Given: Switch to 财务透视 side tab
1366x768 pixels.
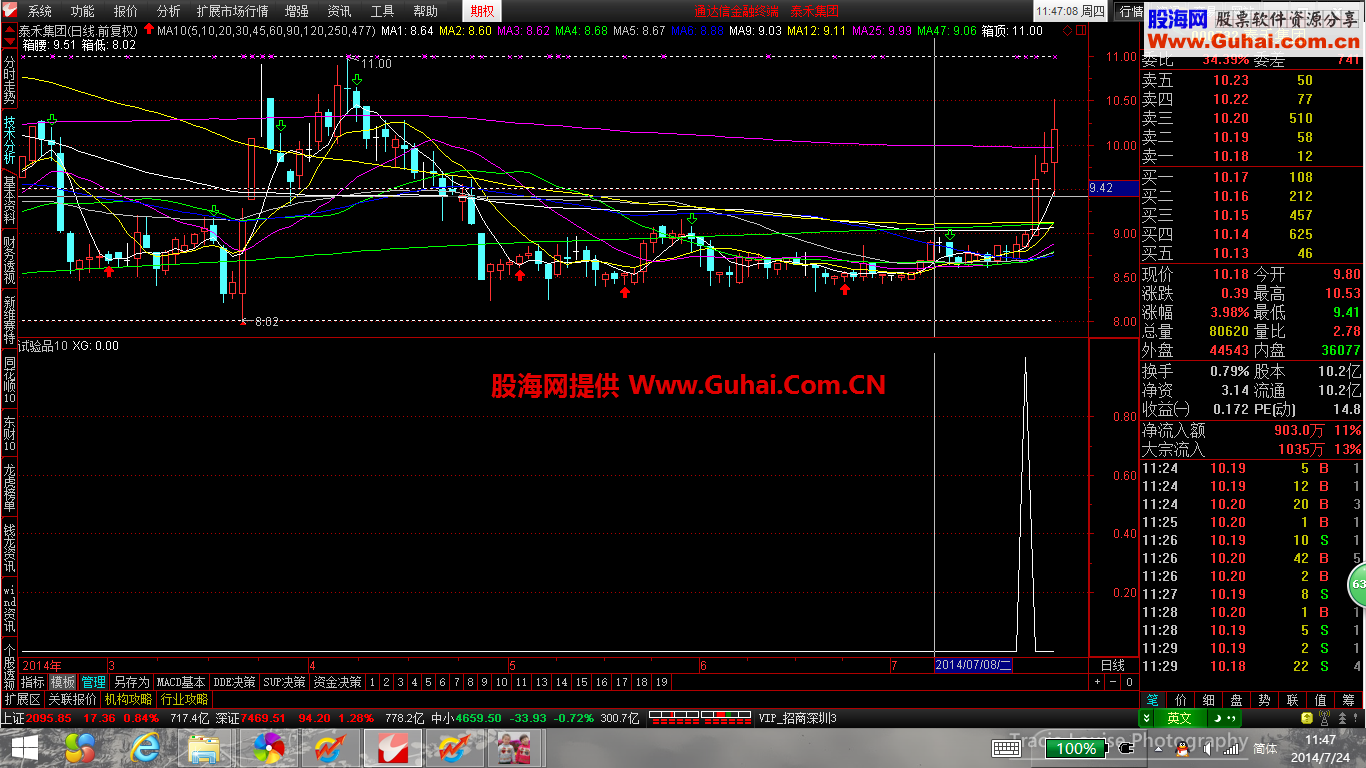Looking at the screenshot, I should [9, 260].
